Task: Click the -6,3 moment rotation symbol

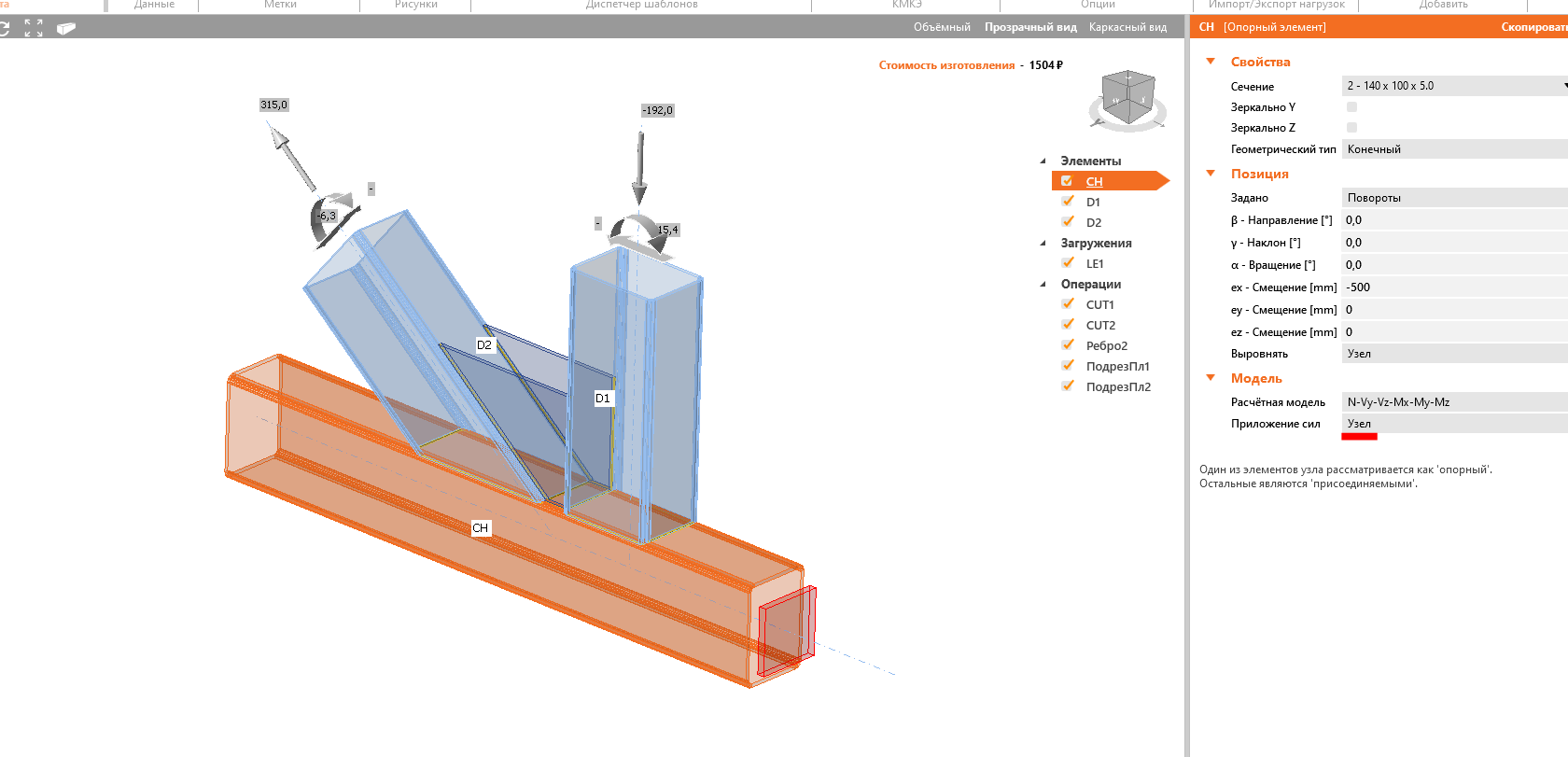Action: pos(331,218)
